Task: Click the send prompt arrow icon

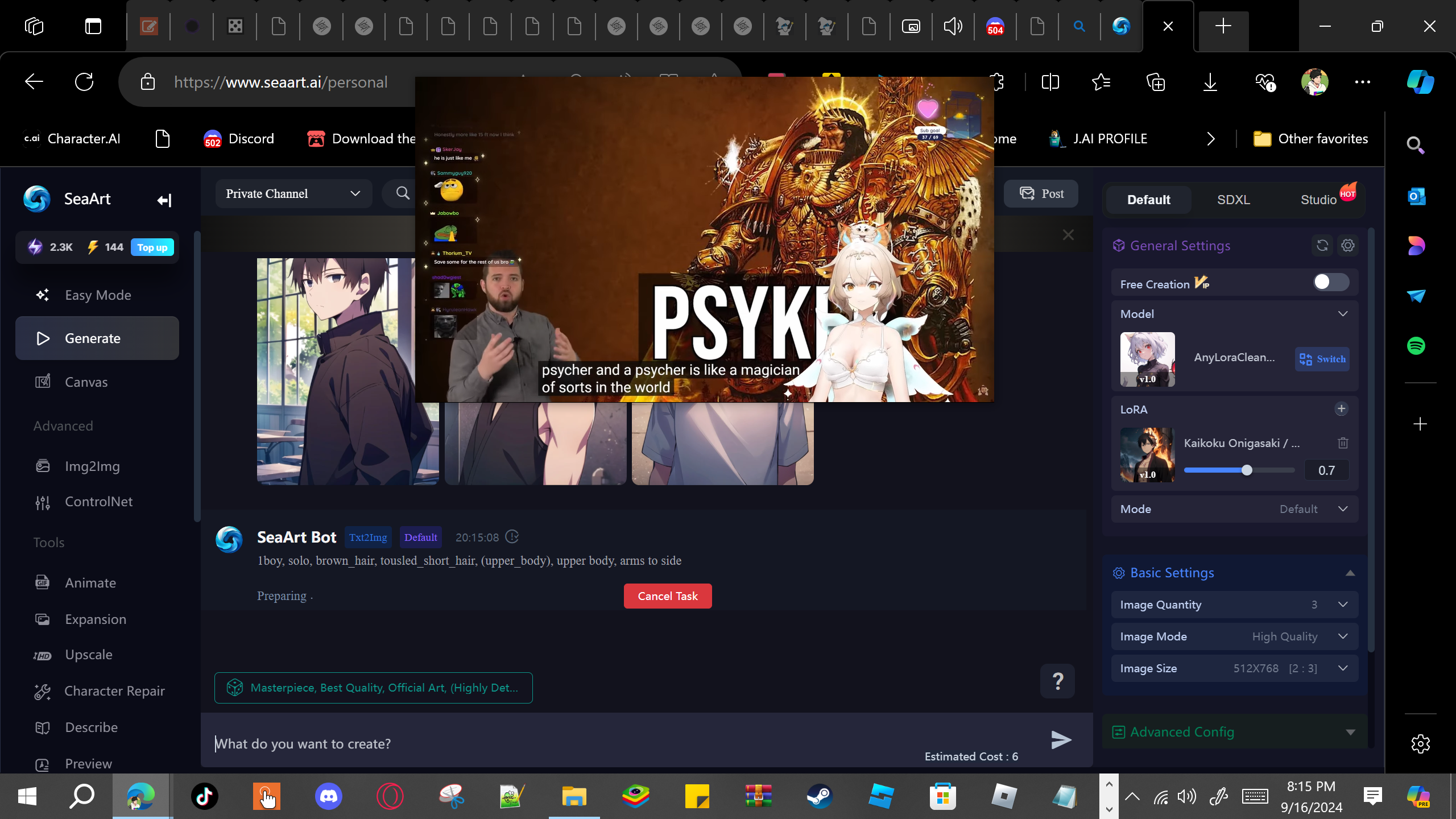Action: point(1061,740)
